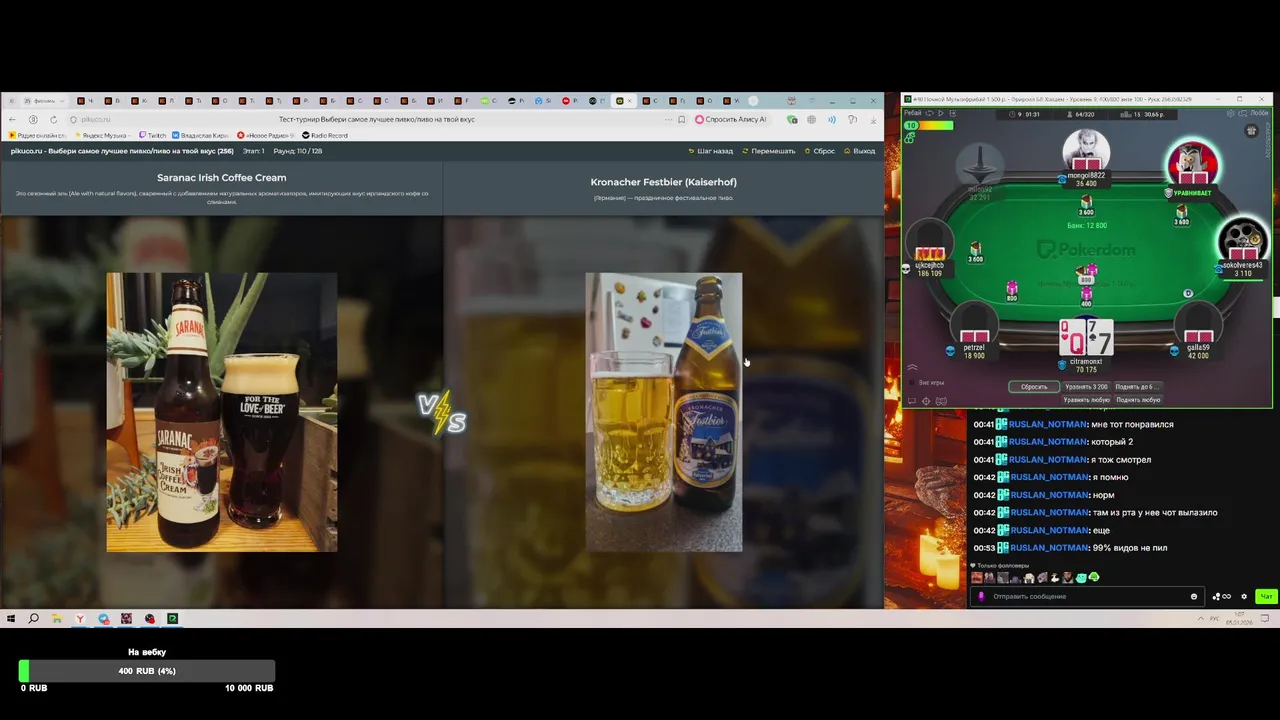This screenshot has width=1280, height=720.
Task: Open Windows taskbar search
Action: (x=34, y=619)
